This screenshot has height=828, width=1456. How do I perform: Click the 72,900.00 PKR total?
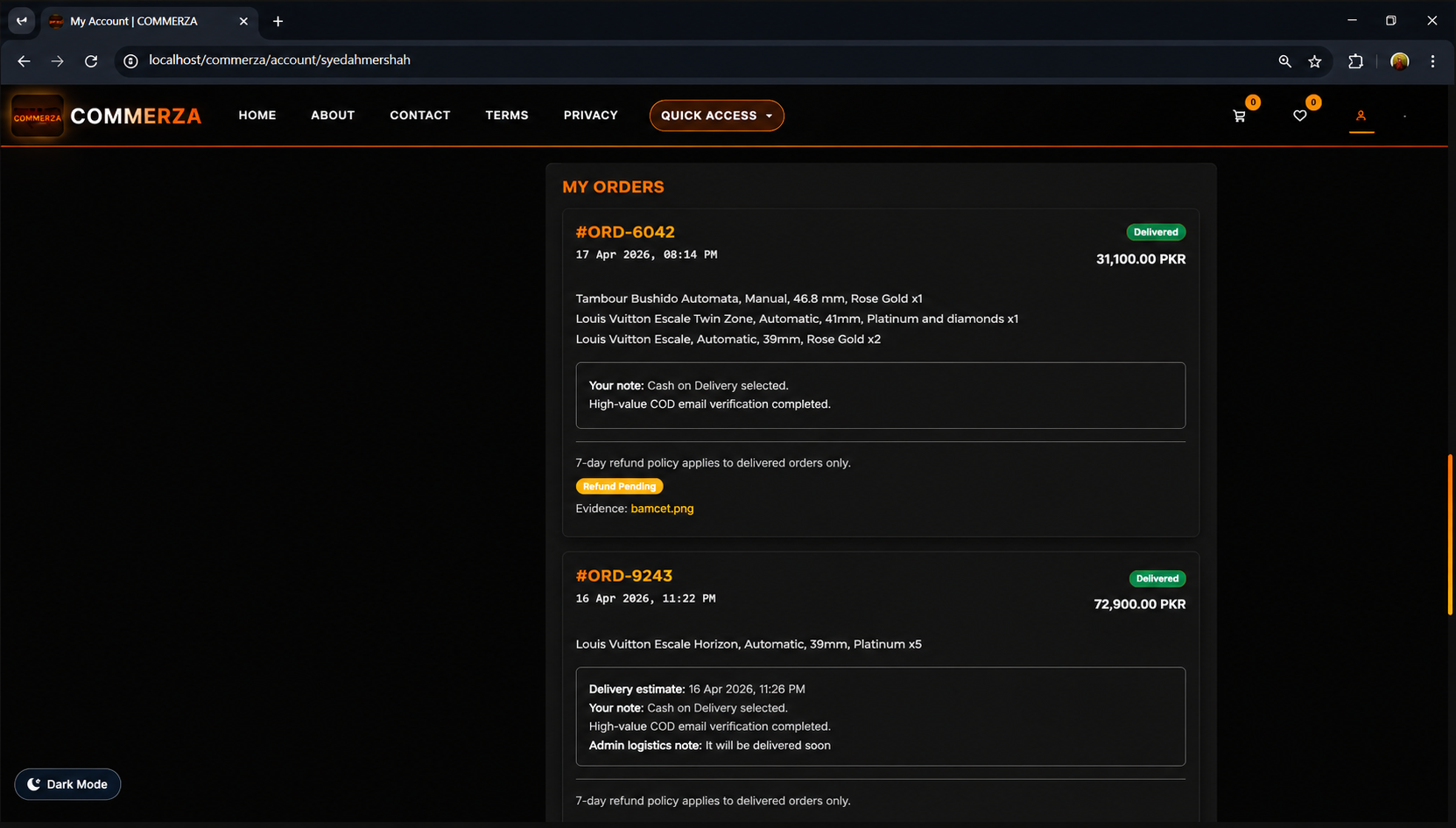1140,604
